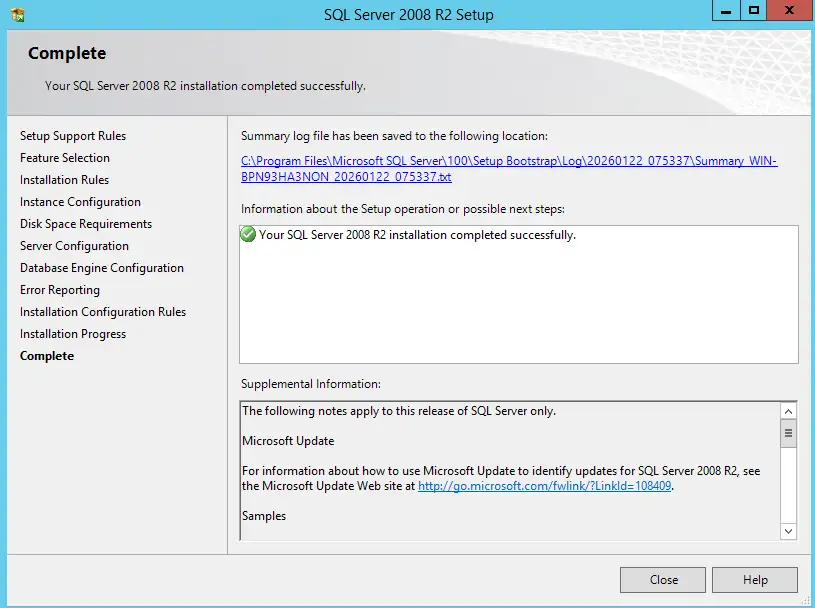This screenshot has width=815, height=608.
Task: Click the Close button
Action: [662, 579]
